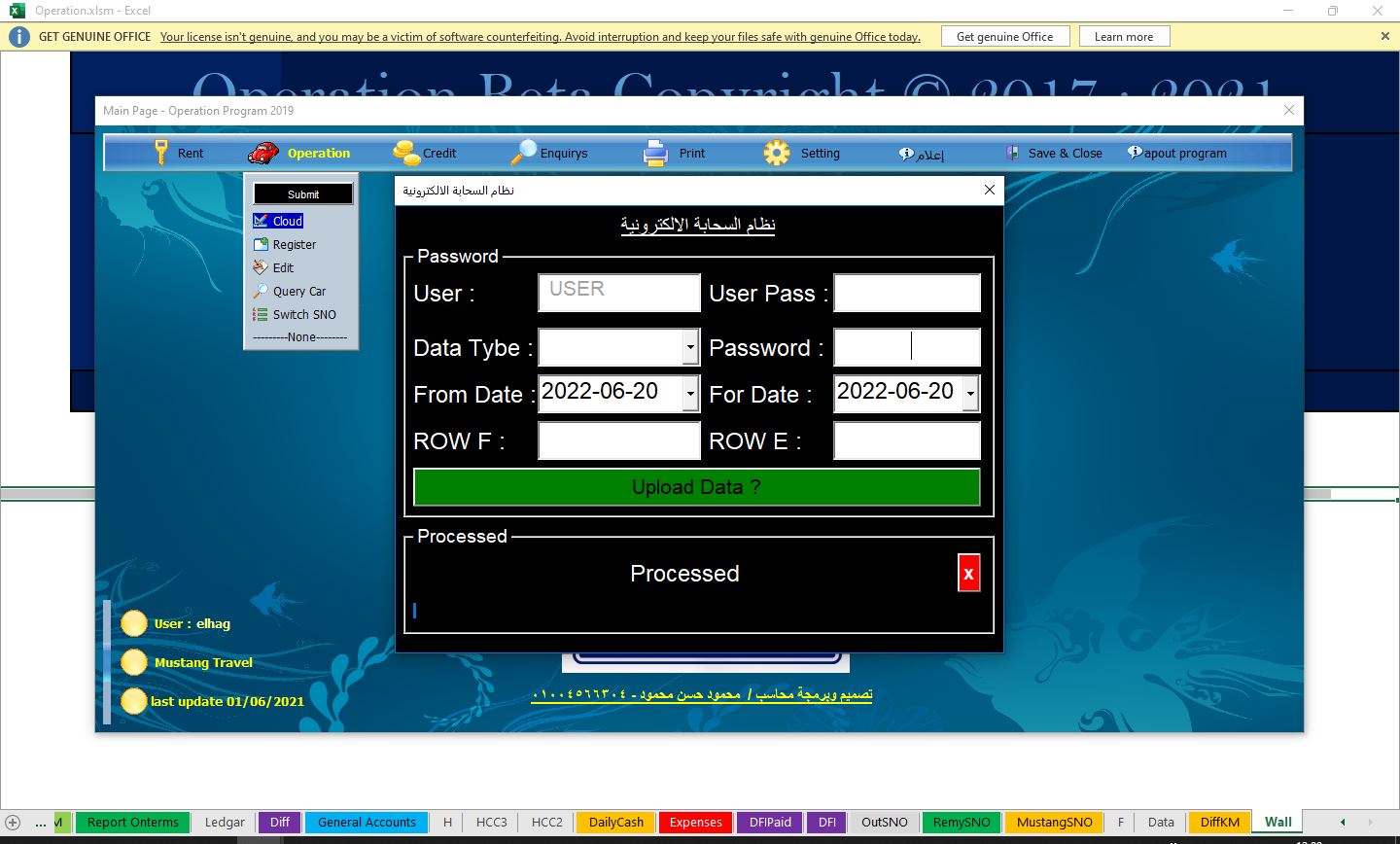The image size is (1400, 844).
Task: Open Setting via the gear icon
Action: coord(776,153)
